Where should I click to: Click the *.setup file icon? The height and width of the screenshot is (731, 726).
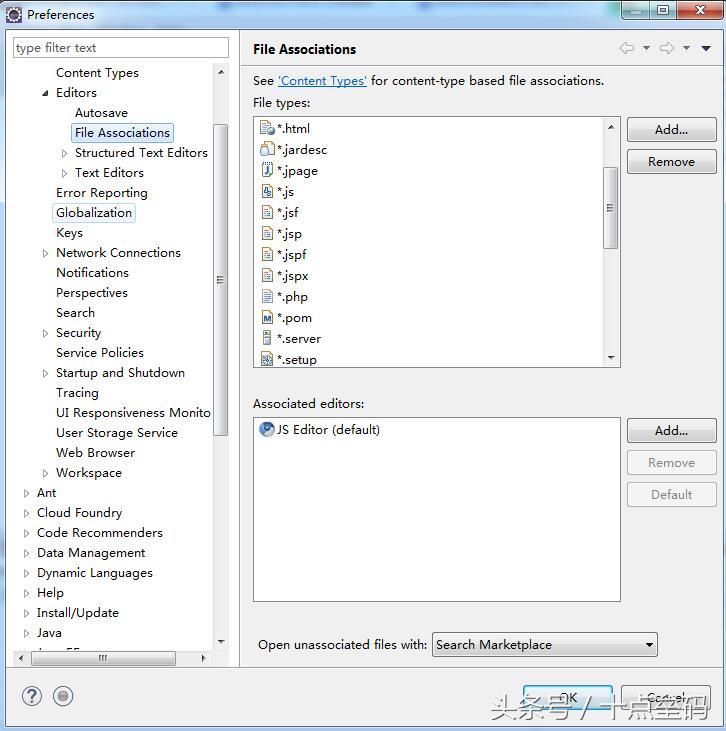click(267, 359)
